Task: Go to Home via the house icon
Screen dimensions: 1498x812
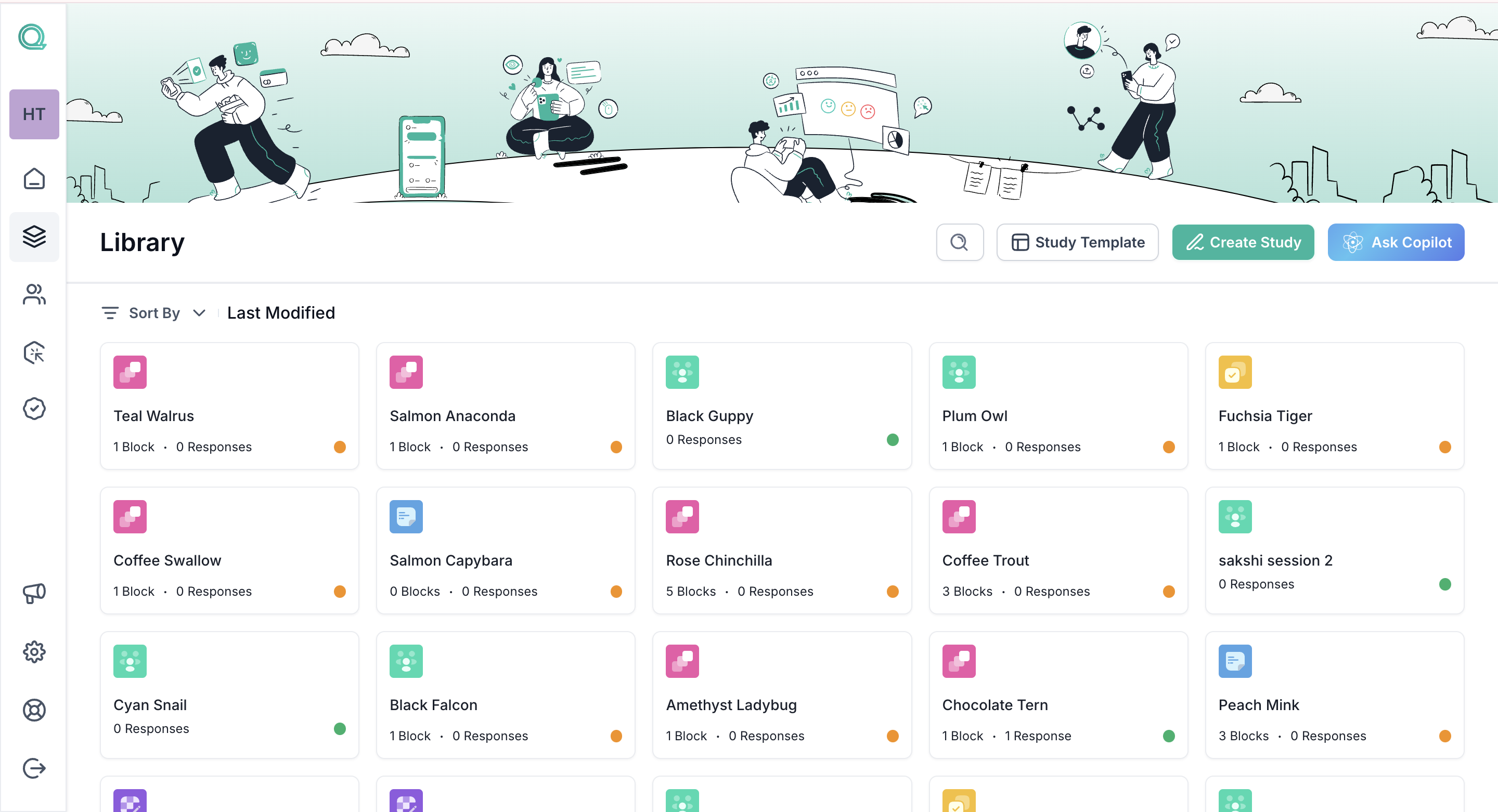Action: pyautogui.click(x=34, y=178)
